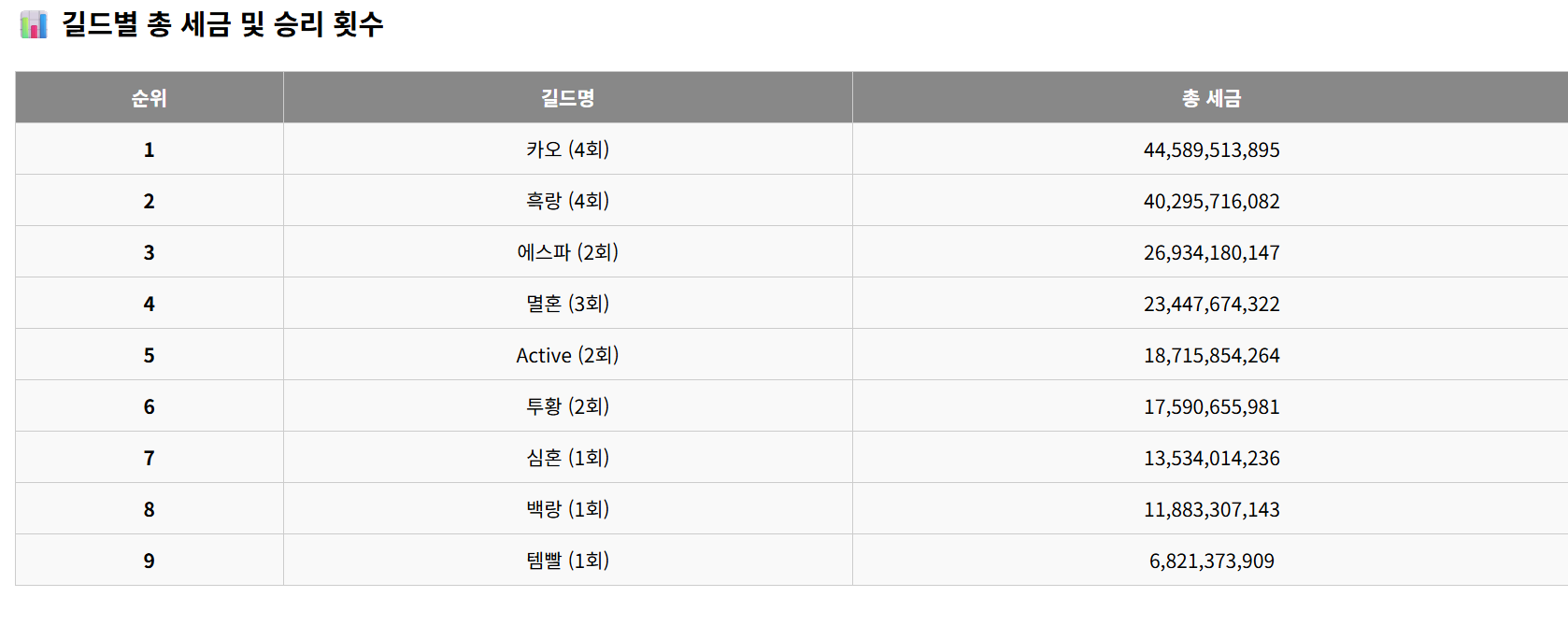Select the 백랑 (1회) guild cell
This screenshot has height=625, width=1568.
pyautogui.click(x=567, y=509)
